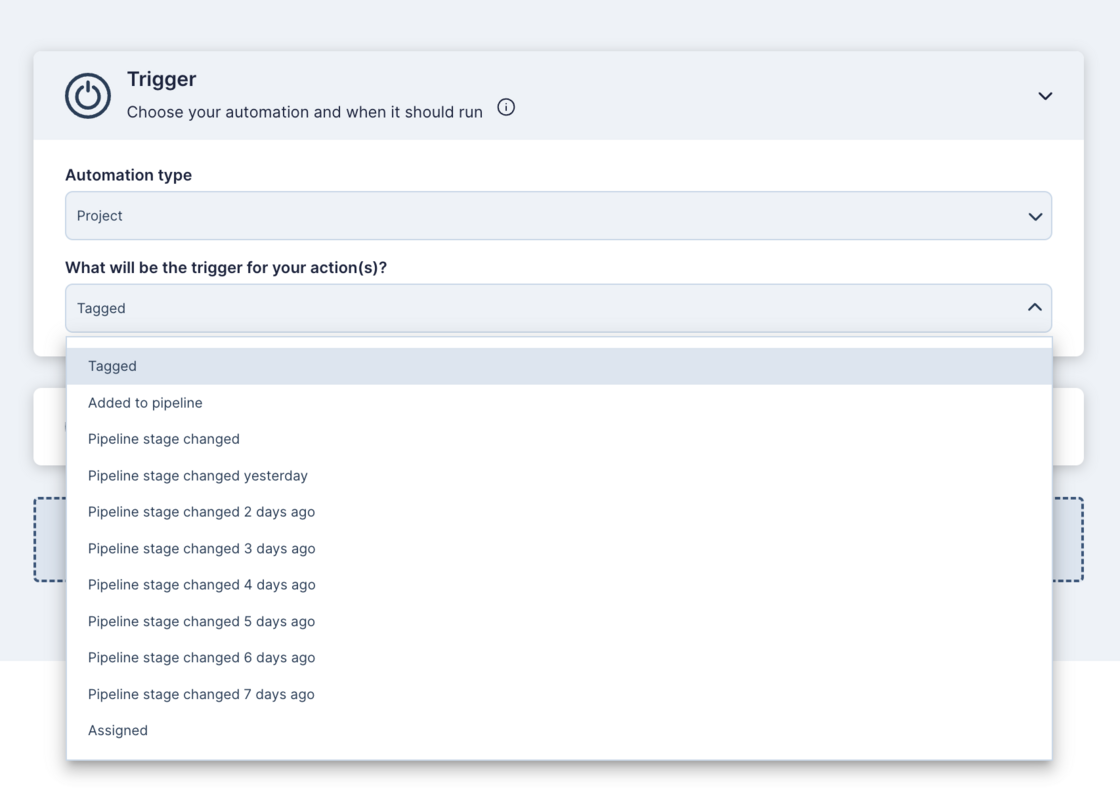This screenshot has height=810, width=1120.
Task: Collapse the Trigger section chevron
Action: coord(1045,96)
